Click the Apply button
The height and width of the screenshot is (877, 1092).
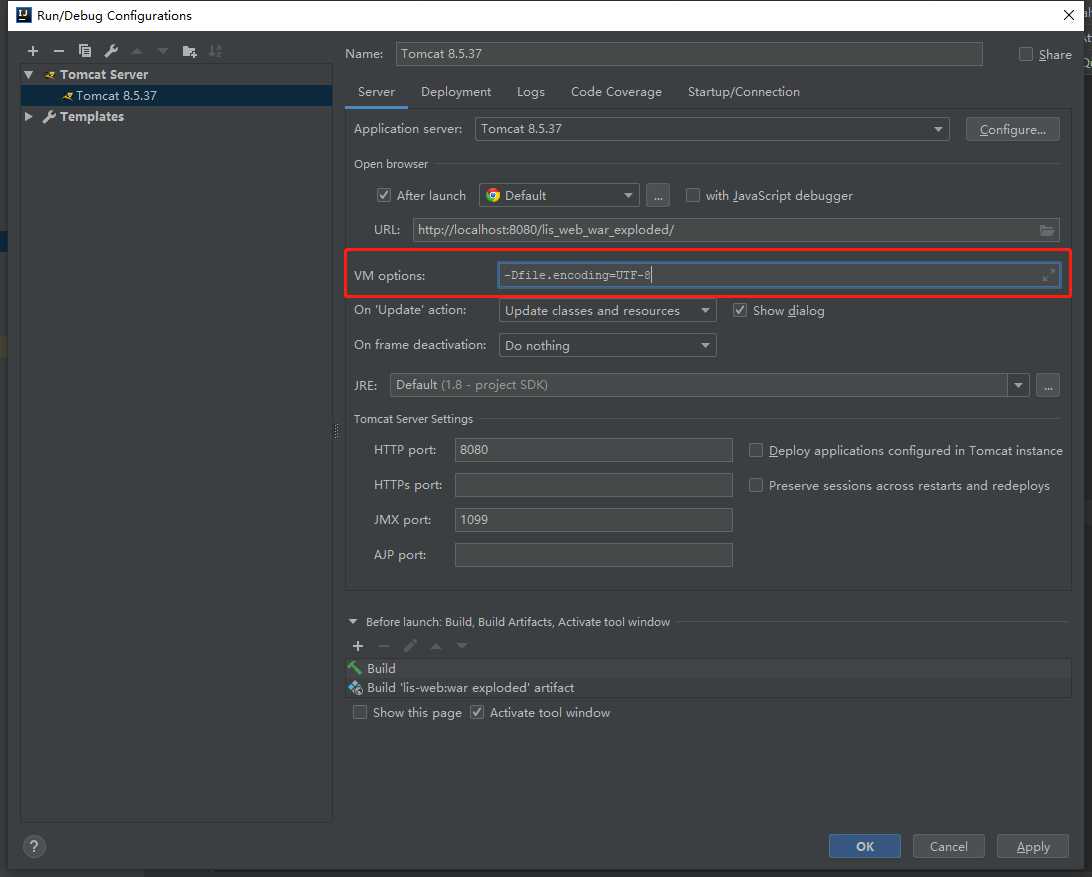point(1033,846)
